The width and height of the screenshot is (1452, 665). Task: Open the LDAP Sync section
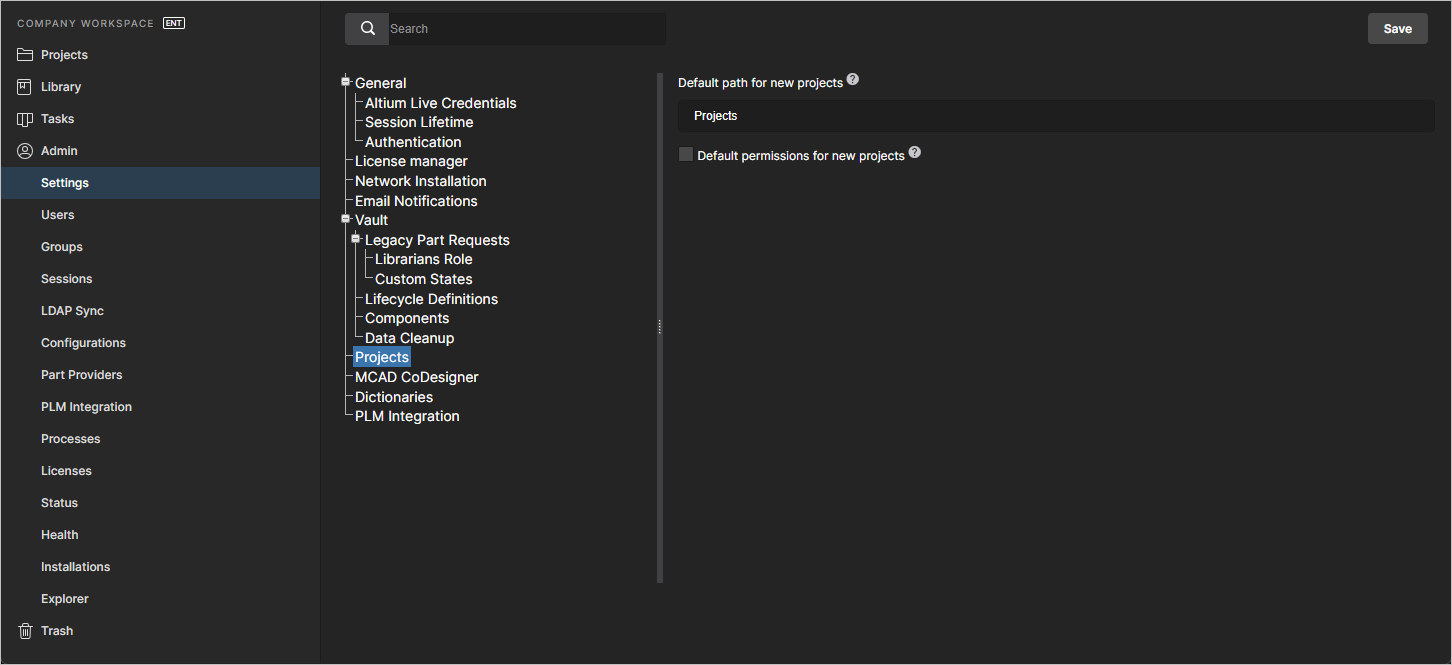click(72, 310)
